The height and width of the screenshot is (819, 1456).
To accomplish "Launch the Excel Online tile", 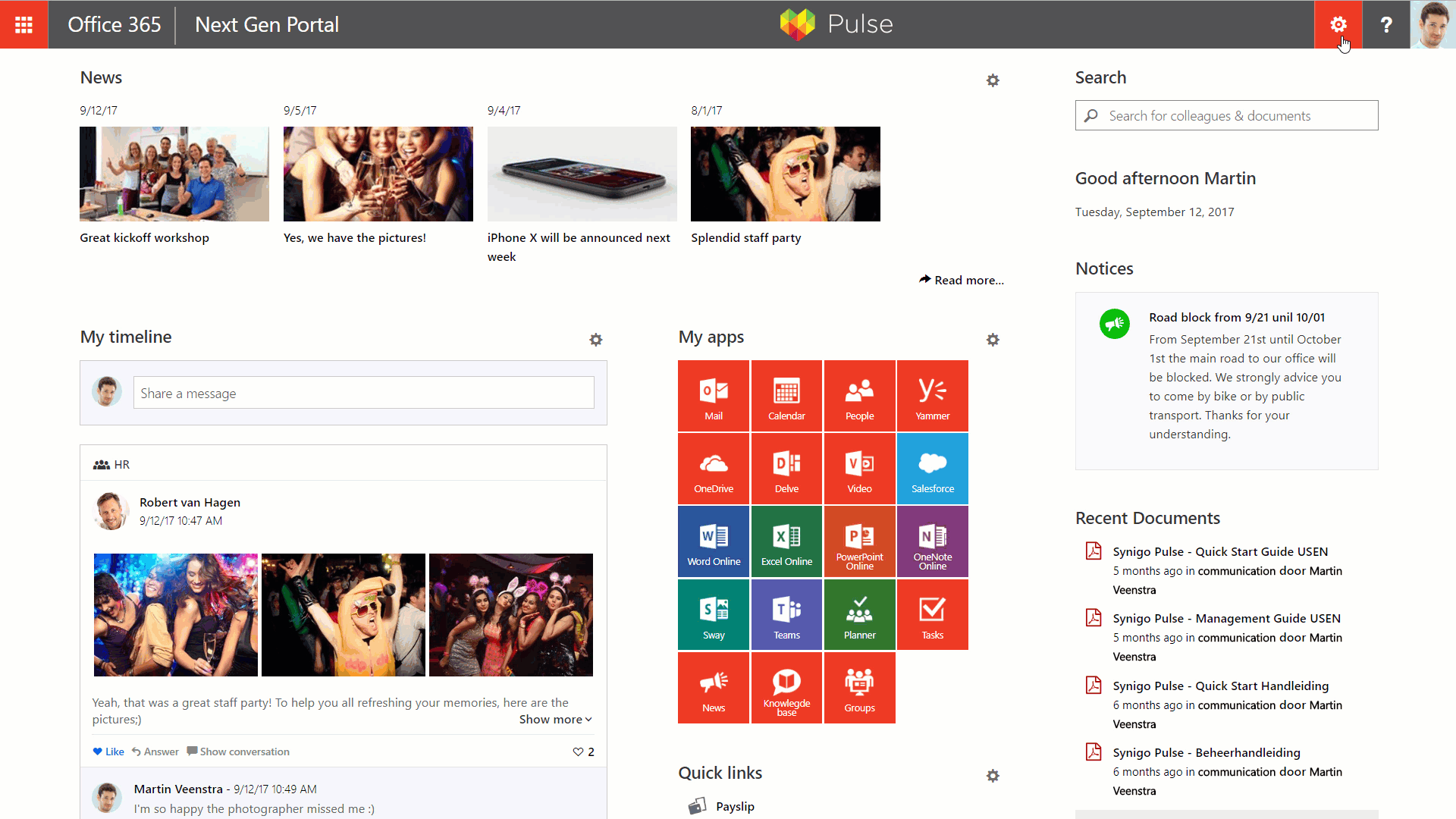I will [786, 541].
